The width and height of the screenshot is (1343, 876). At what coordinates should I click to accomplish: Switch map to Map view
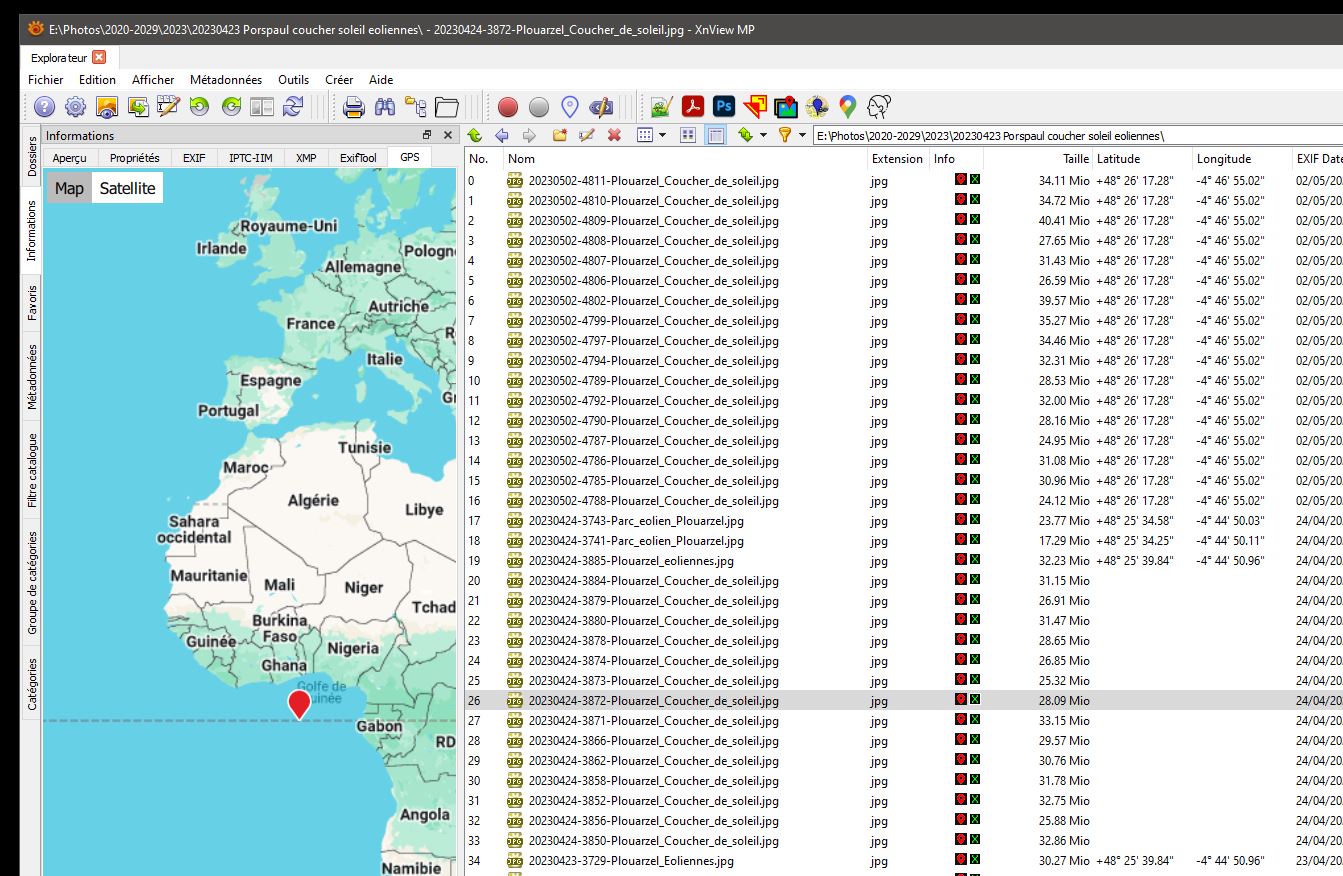coord(69,188)
